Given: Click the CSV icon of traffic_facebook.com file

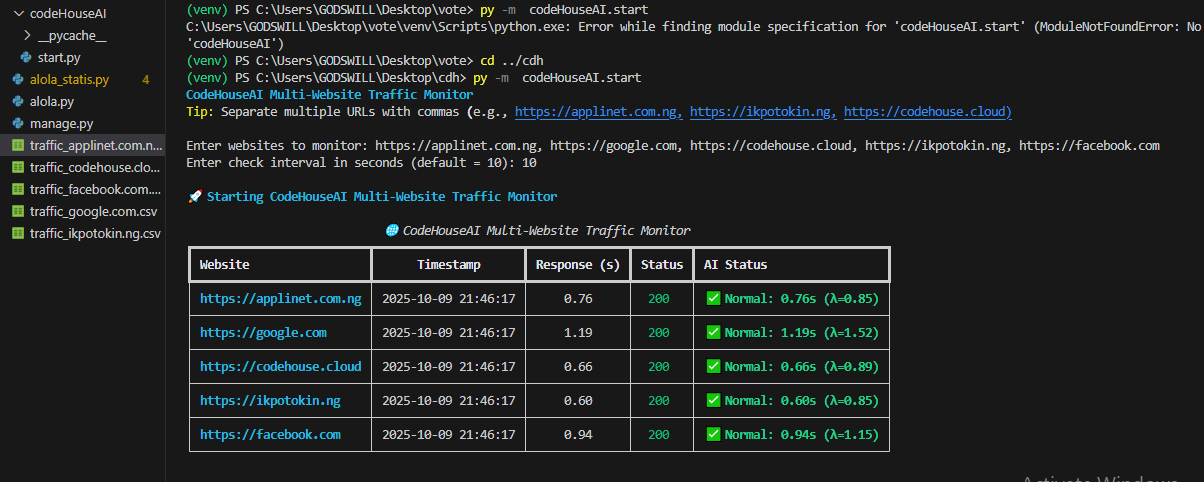Looking at the screenshot, I should coord(19,189).
